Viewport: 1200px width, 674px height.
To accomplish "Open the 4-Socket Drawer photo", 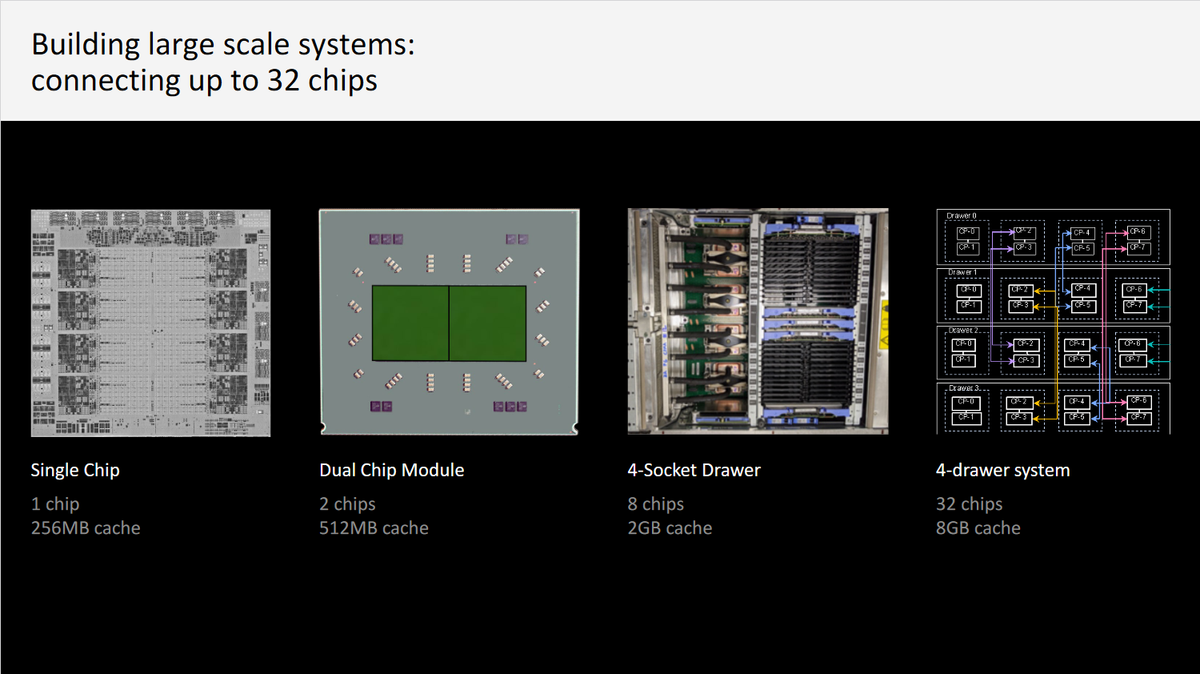I will pos(757,322).
